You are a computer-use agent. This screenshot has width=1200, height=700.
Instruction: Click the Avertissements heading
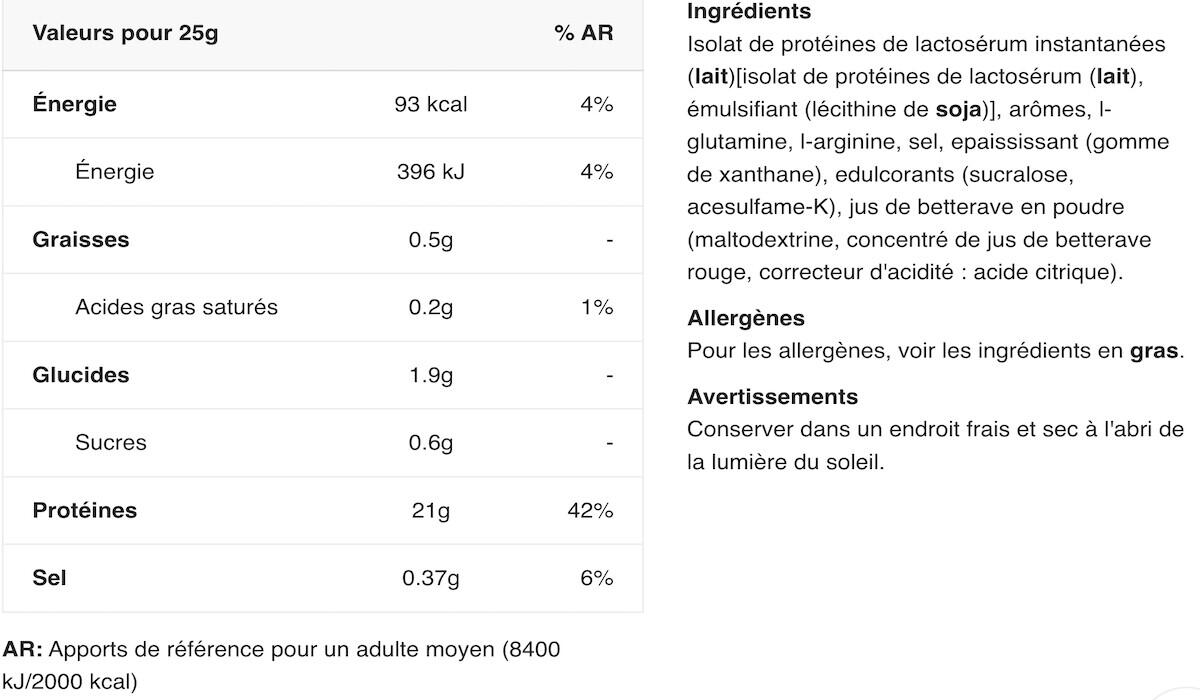tap(773, 396)
